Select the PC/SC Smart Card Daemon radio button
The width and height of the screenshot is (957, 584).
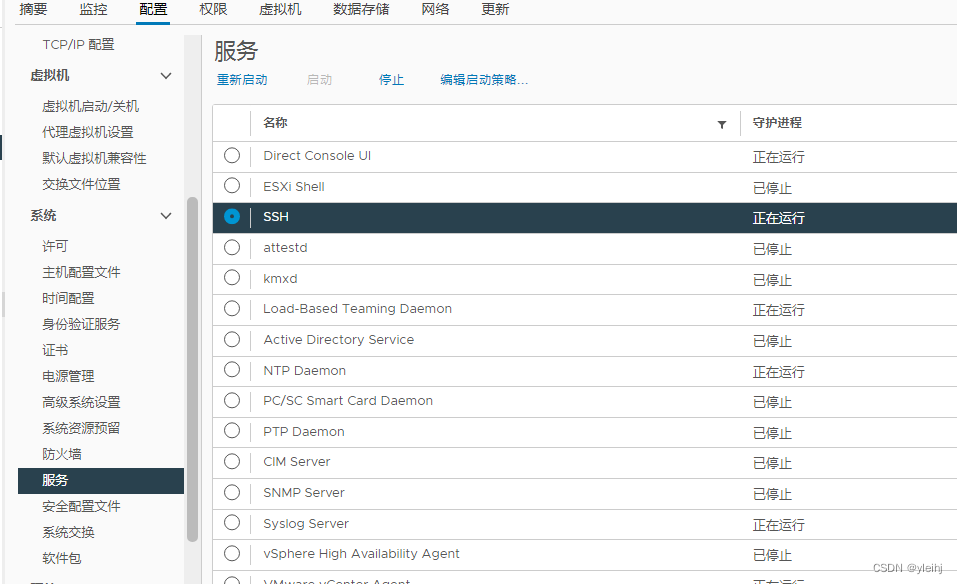(232, 400)
